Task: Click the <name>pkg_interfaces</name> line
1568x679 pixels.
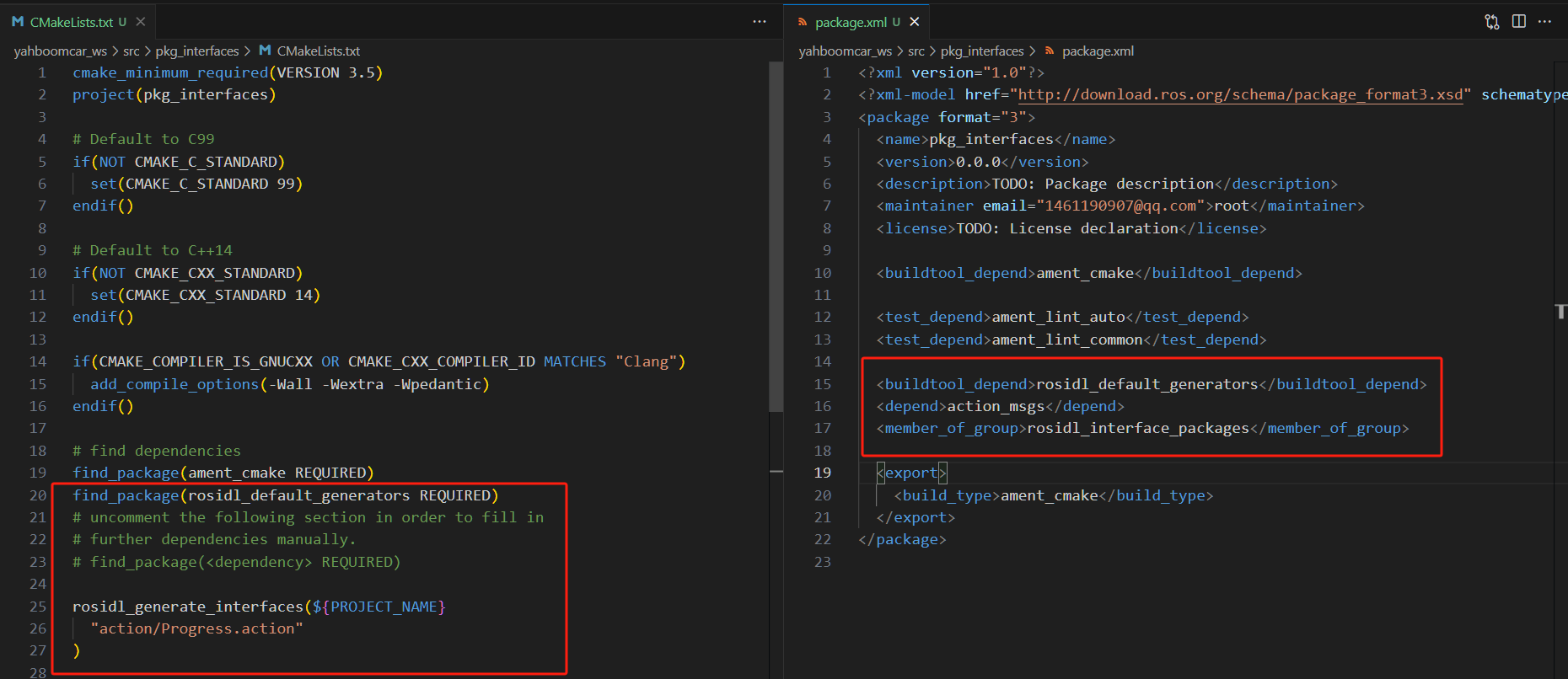Action: [996, 139]
